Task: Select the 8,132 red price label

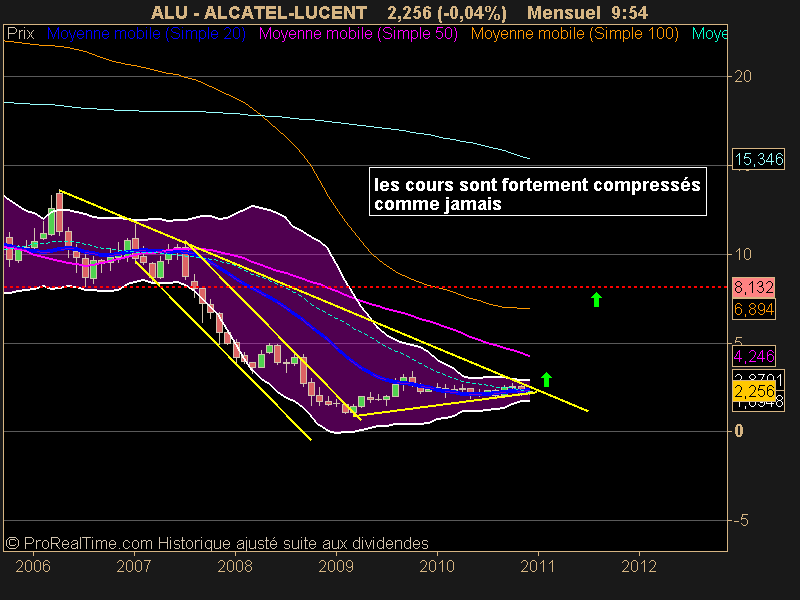Action: coord(754,287)
